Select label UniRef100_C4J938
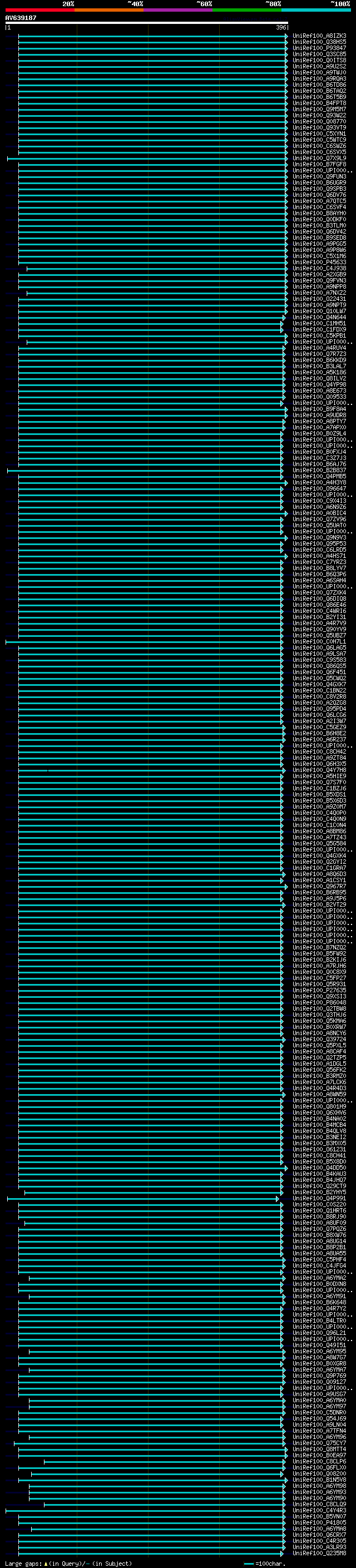The image size is (356, 1568). [x=319, y=269]
